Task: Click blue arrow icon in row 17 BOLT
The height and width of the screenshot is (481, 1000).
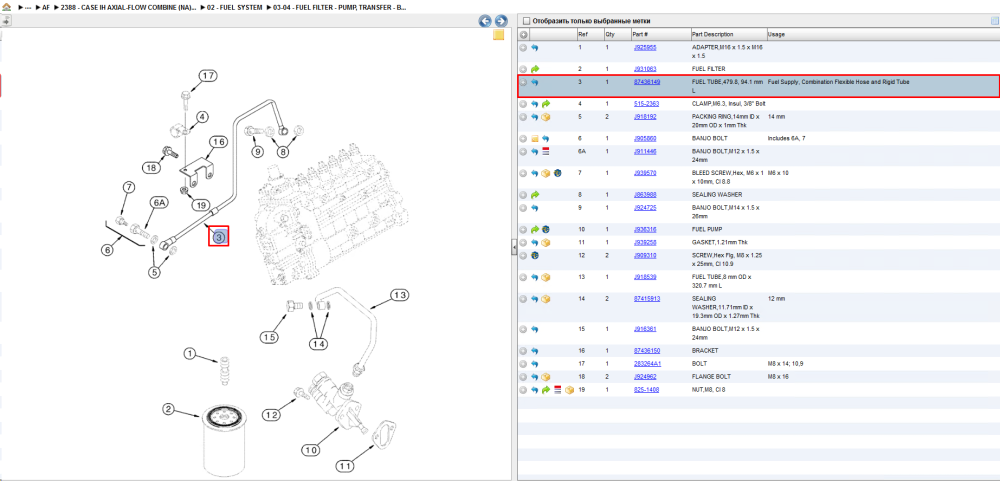Action: pos(534,364)
